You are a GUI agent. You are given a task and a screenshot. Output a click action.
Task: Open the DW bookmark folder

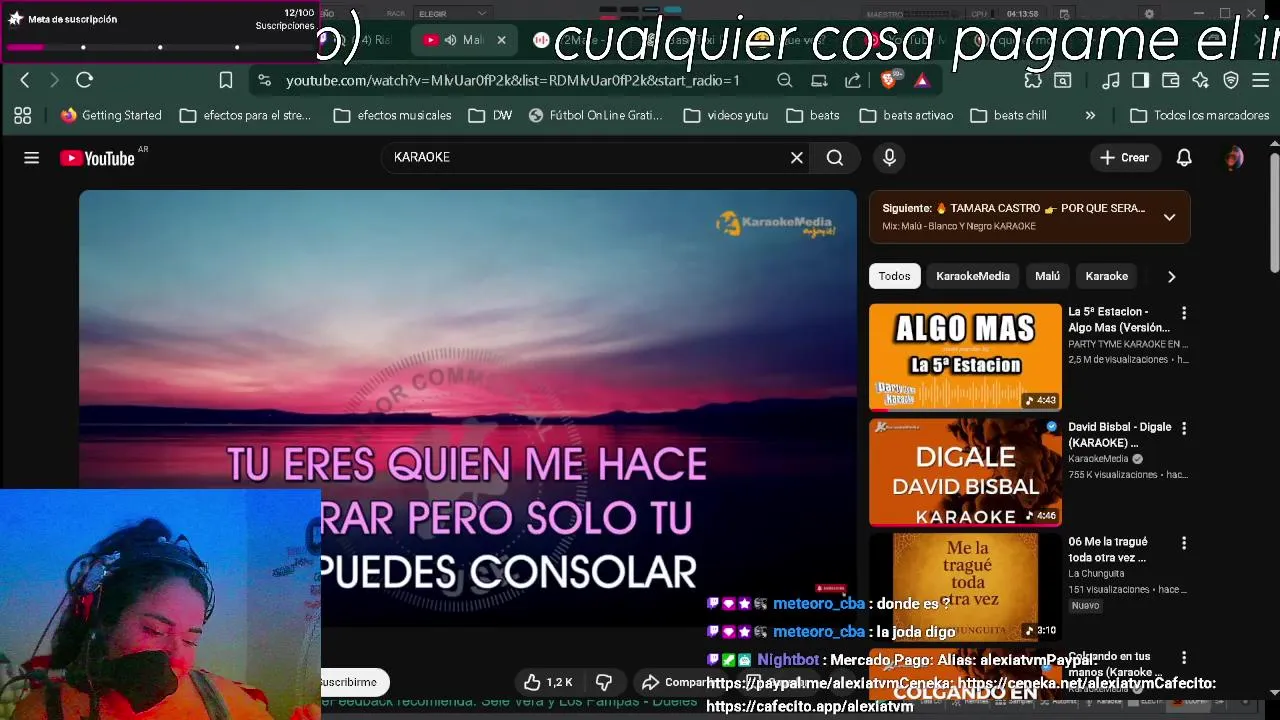coord(490,115)
